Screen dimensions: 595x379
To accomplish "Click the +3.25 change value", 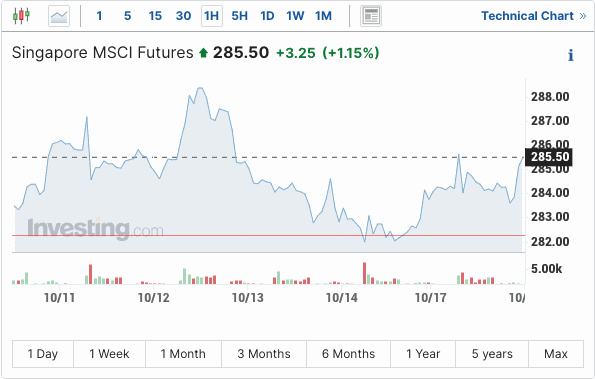I will tap(296, 53).
